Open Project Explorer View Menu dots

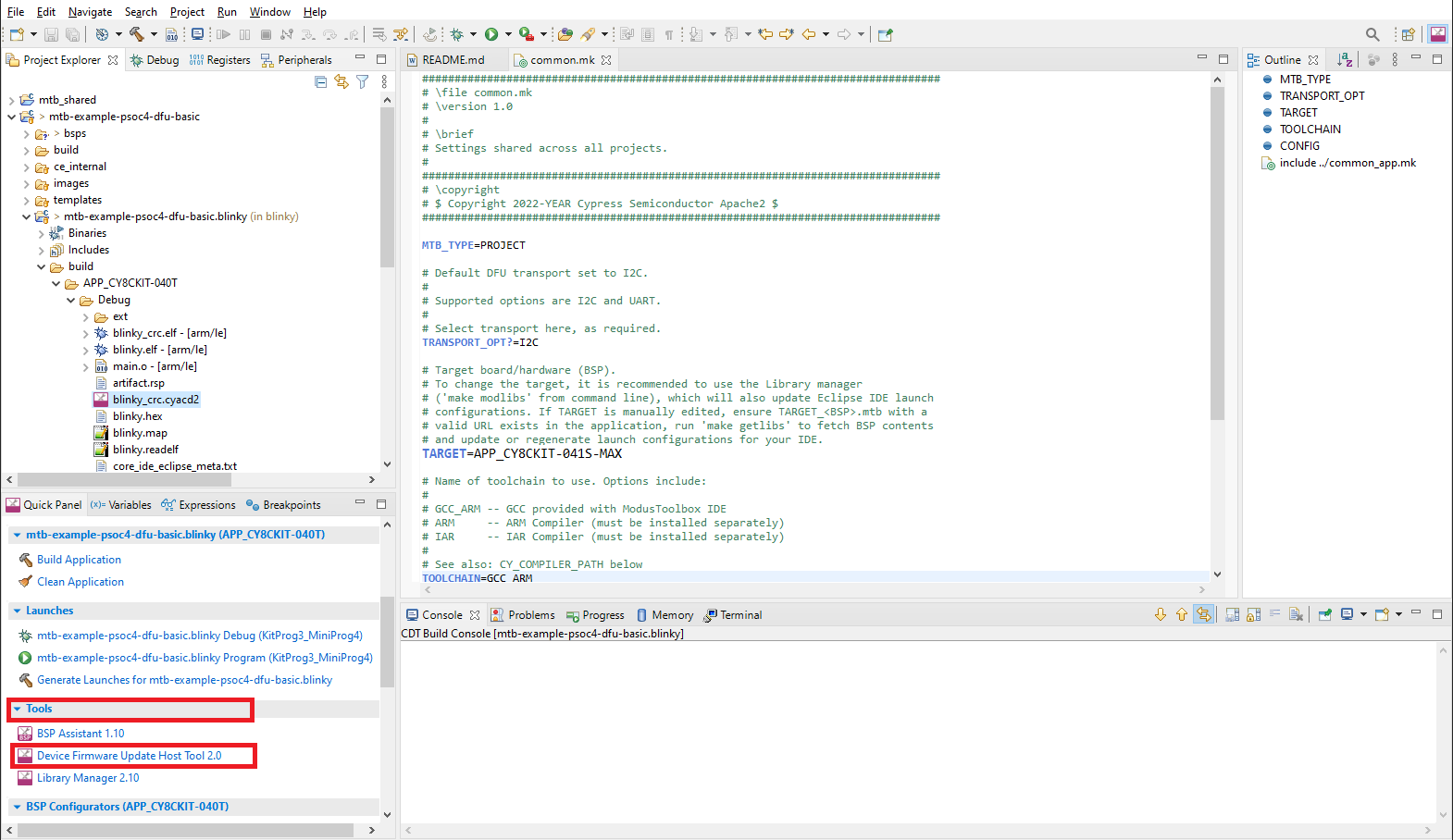coord(384,81)
